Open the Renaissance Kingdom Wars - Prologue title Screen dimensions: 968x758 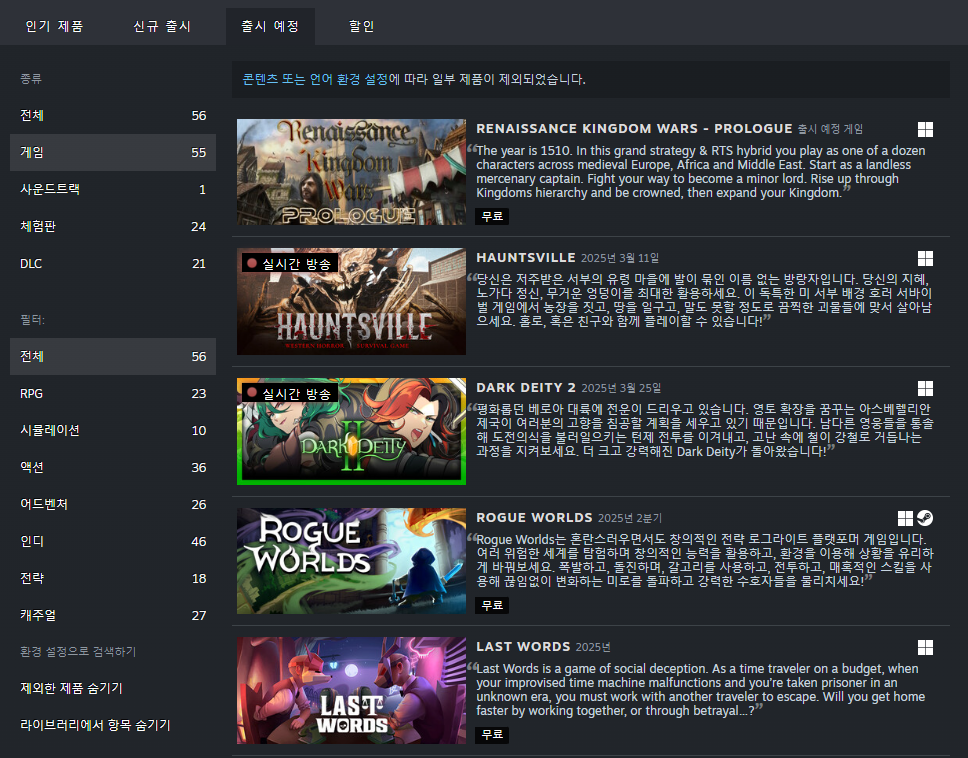pyautogui.click(x=634, y=128)
